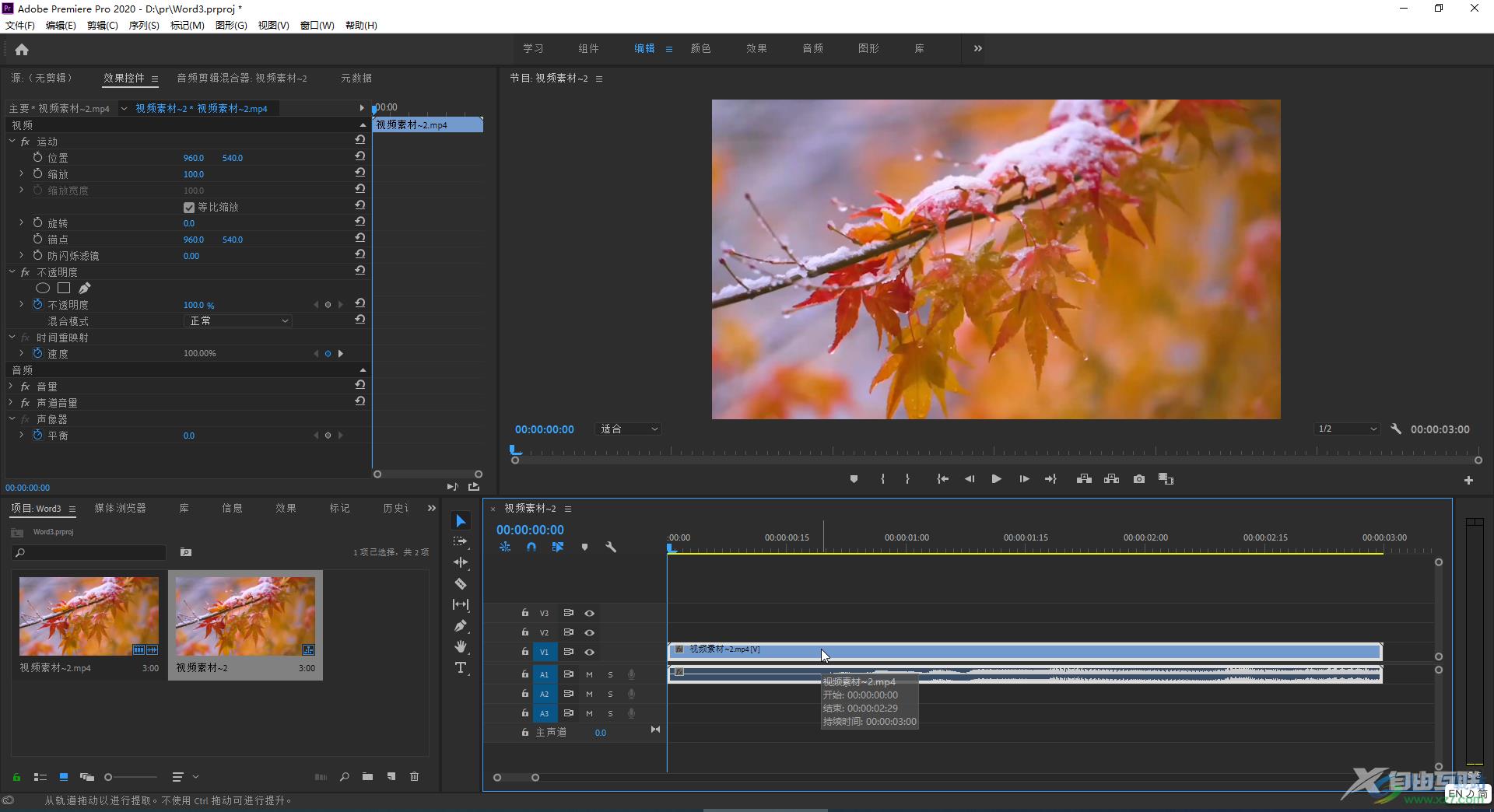The width and height of the screenshot is (1494, 812).
Task: Step forward one frame
Action: click(x=1024, y=479)
